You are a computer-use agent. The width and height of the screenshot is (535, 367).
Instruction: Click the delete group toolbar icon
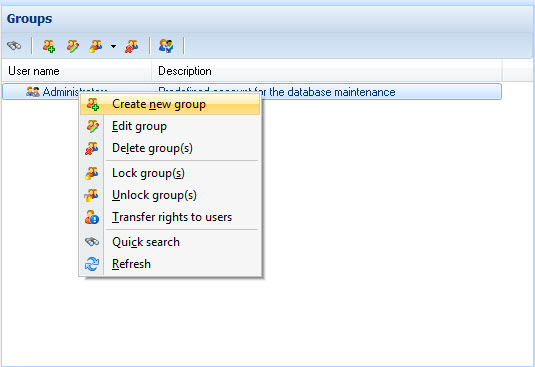pyautogui.click(x=131, y=46)
